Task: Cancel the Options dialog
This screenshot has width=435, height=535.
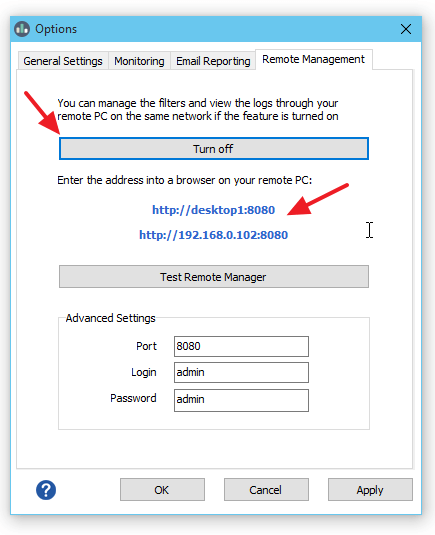Action: 266,490
